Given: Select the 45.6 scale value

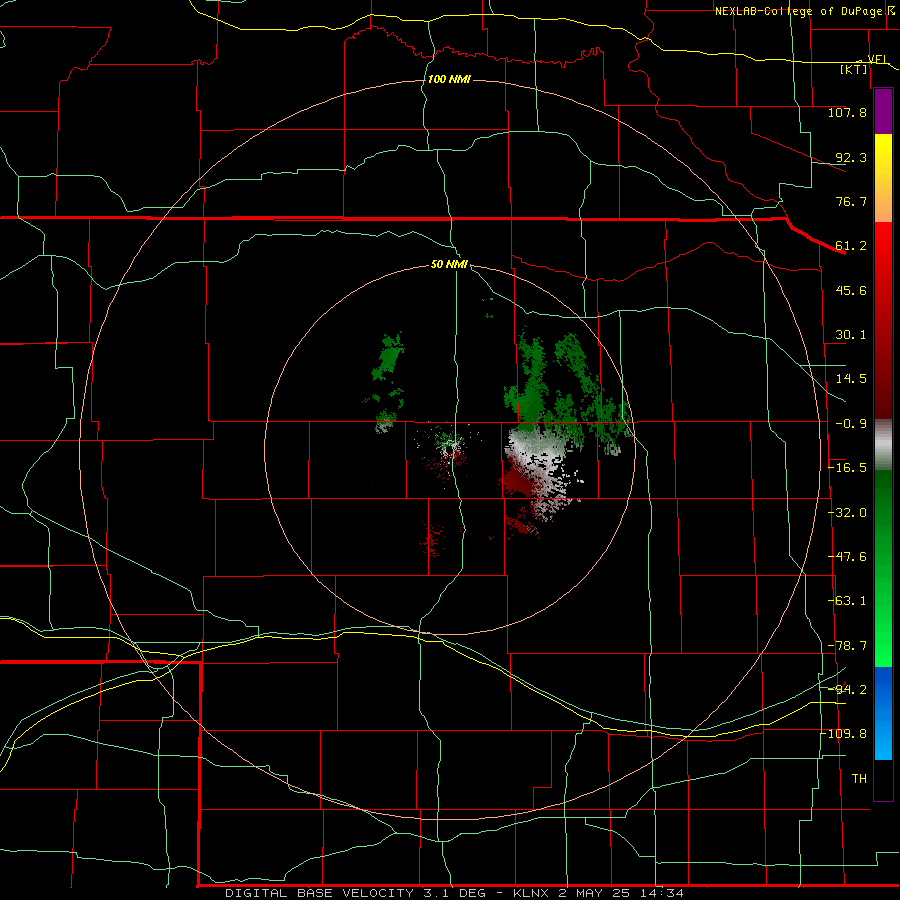Looking at the screenshot, I should [851, 290].
